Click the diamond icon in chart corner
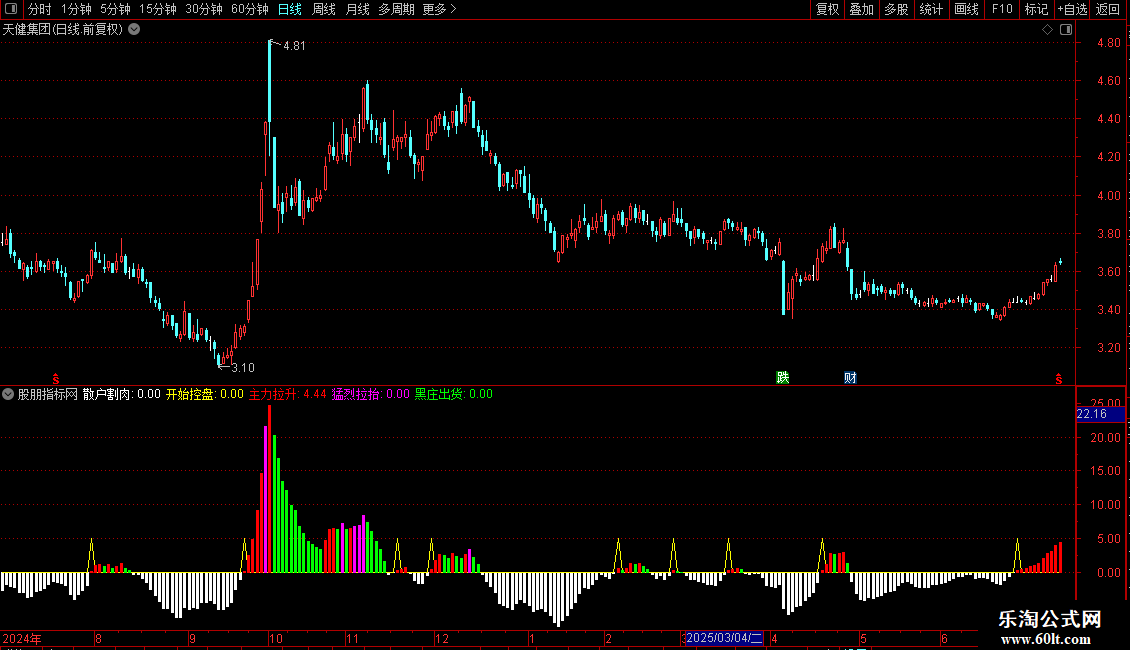This screenshot has width=1130, height=650. click(1048, 30)
